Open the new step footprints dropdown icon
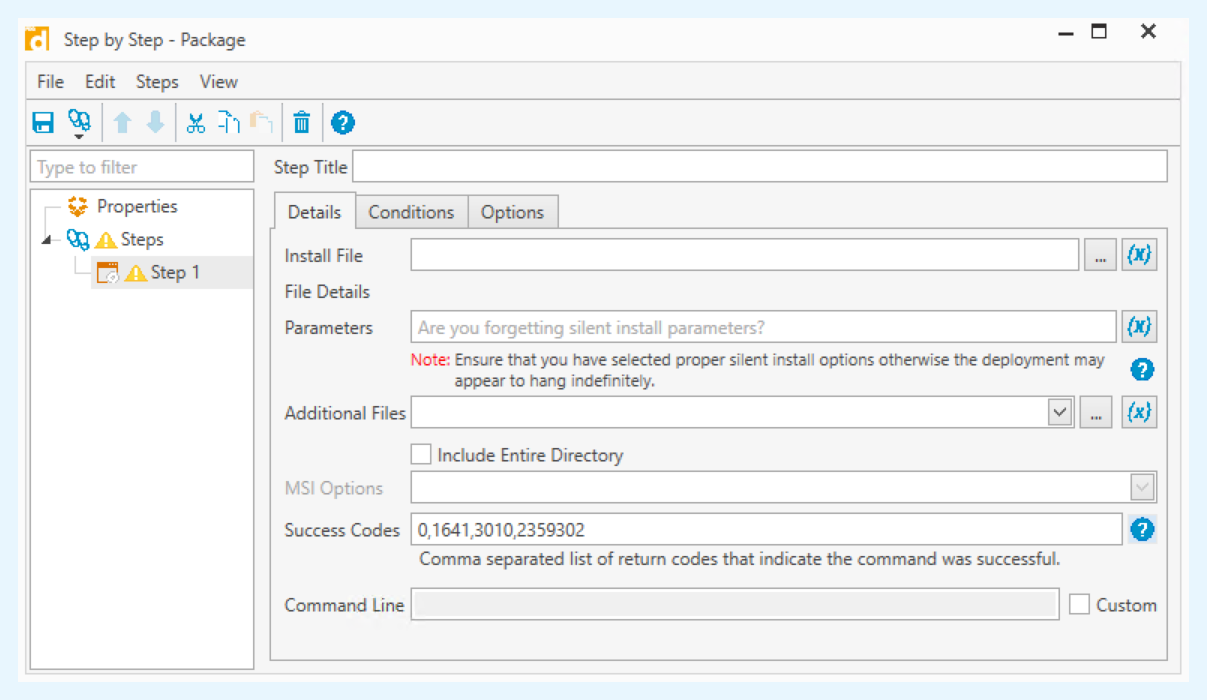 click(79, 124)
